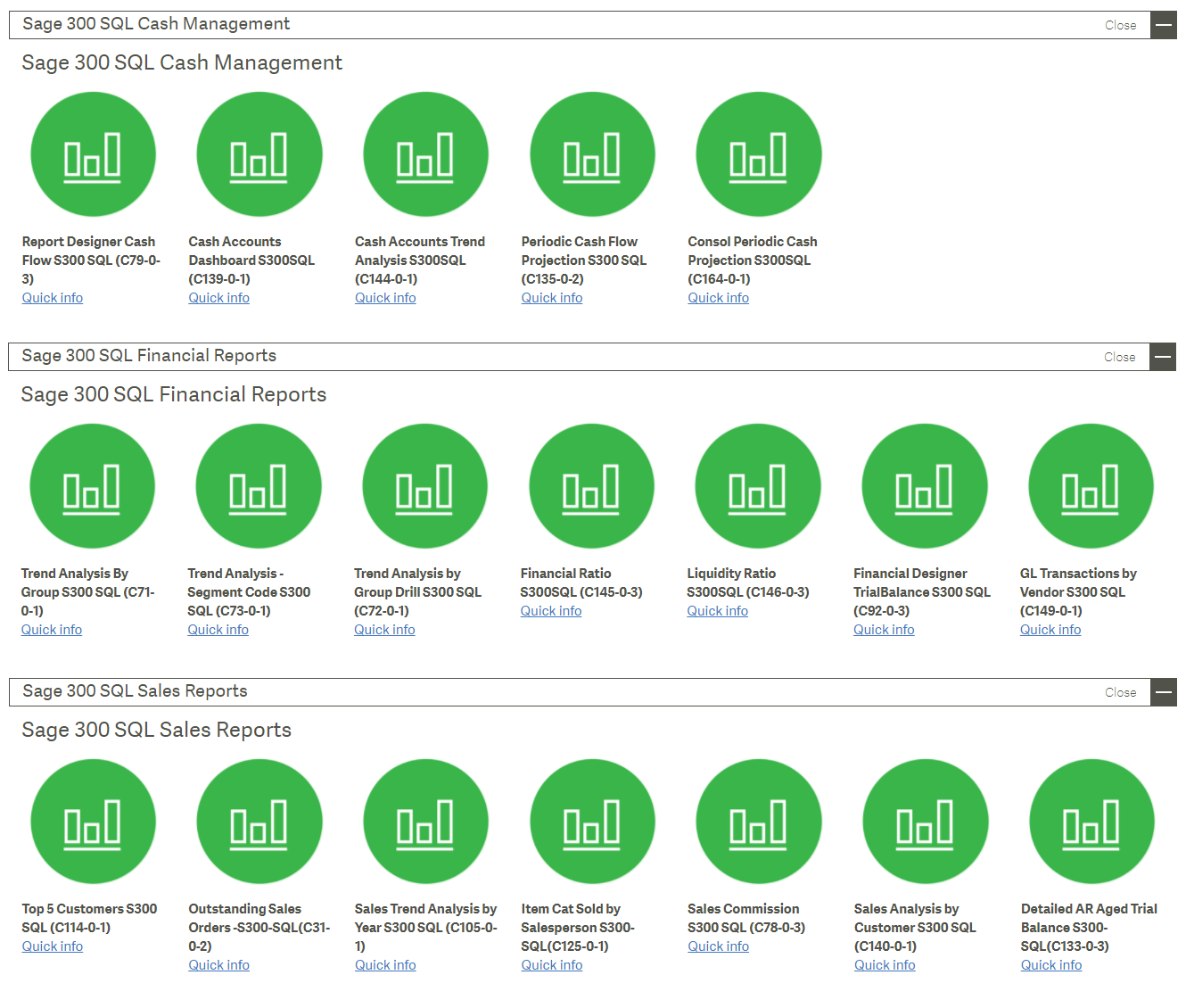Click the Liquidity Ratio chart icon
Viewport: 1186px width, 1008px height.
[x=758, y=486]
